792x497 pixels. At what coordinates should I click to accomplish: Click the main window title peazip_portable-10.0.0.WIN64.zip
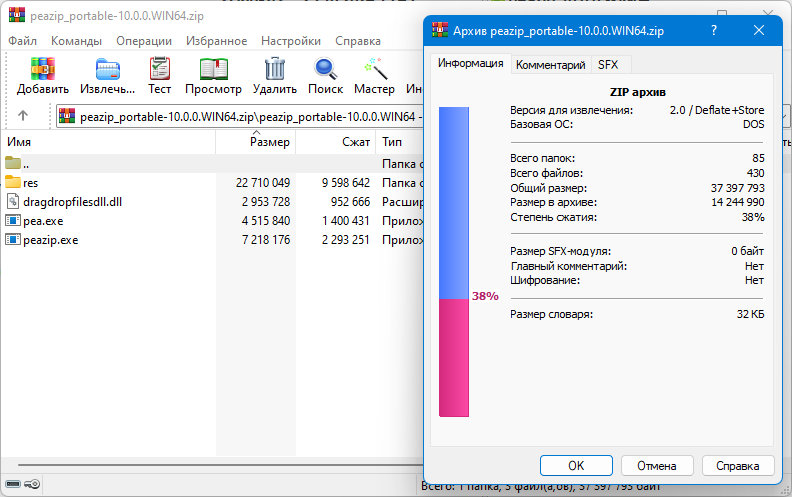pos(117,16)
